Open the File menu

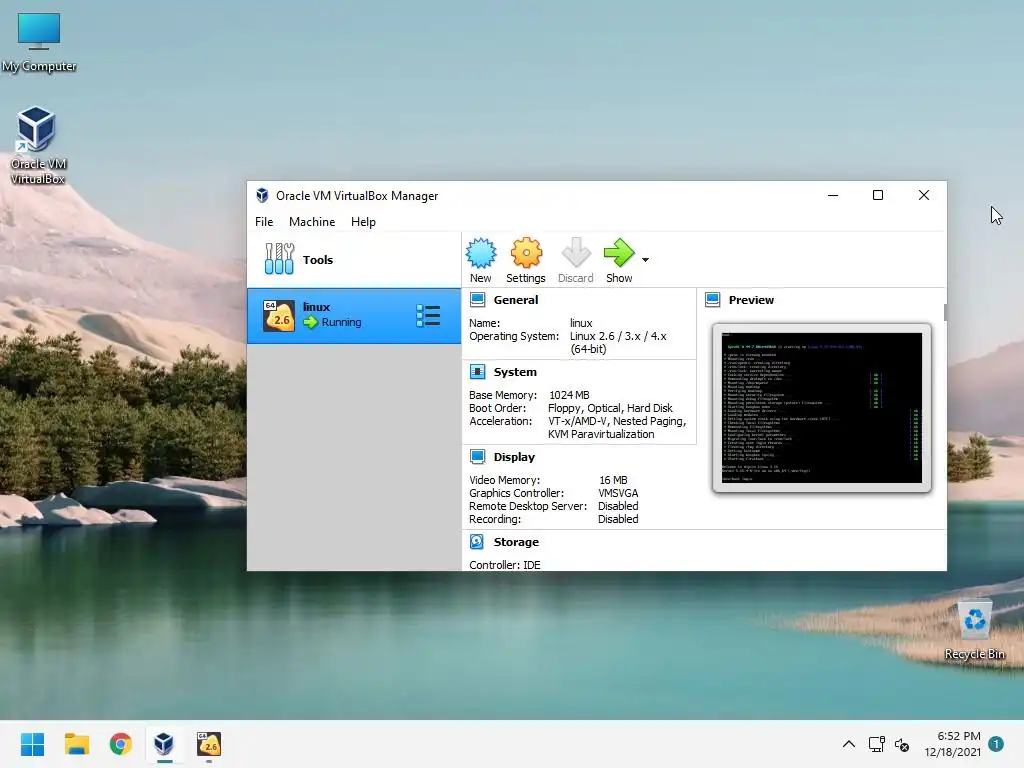(x=264, y=222)
